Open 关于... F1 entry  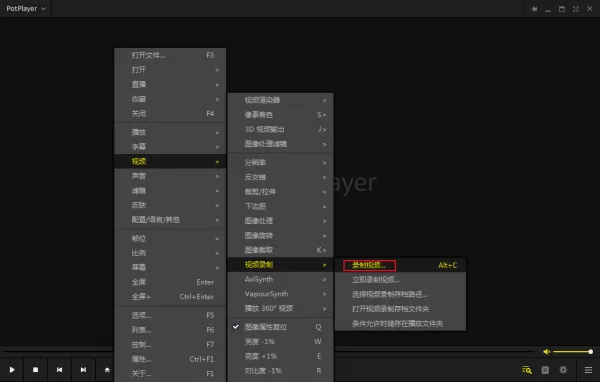(x=170, y=374)
